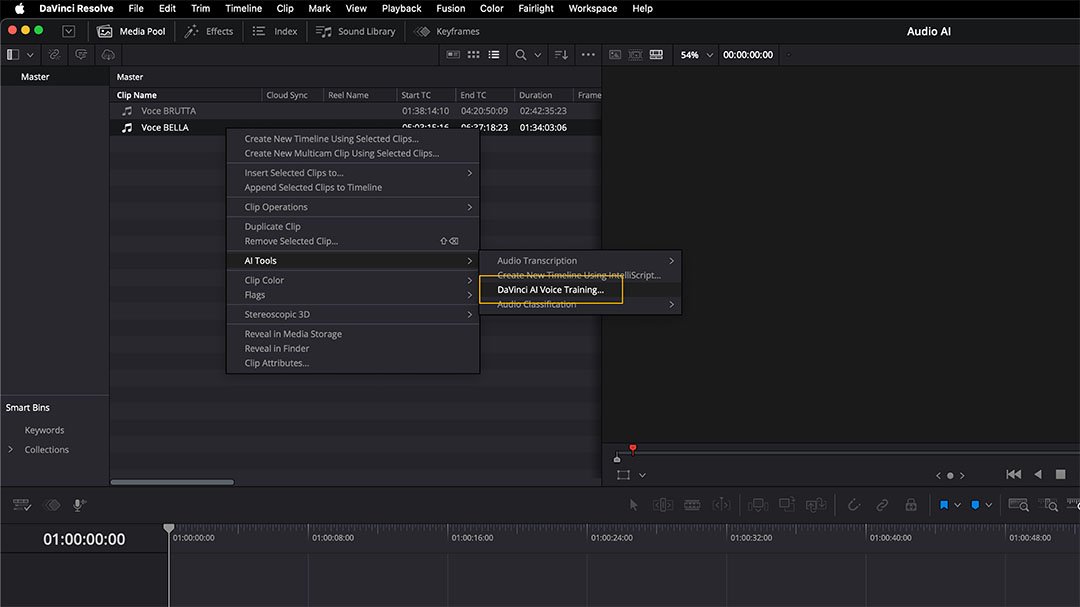Click the sync bin comments icon
Viewport: 1080px width, 607px height.
coord(81,54)
